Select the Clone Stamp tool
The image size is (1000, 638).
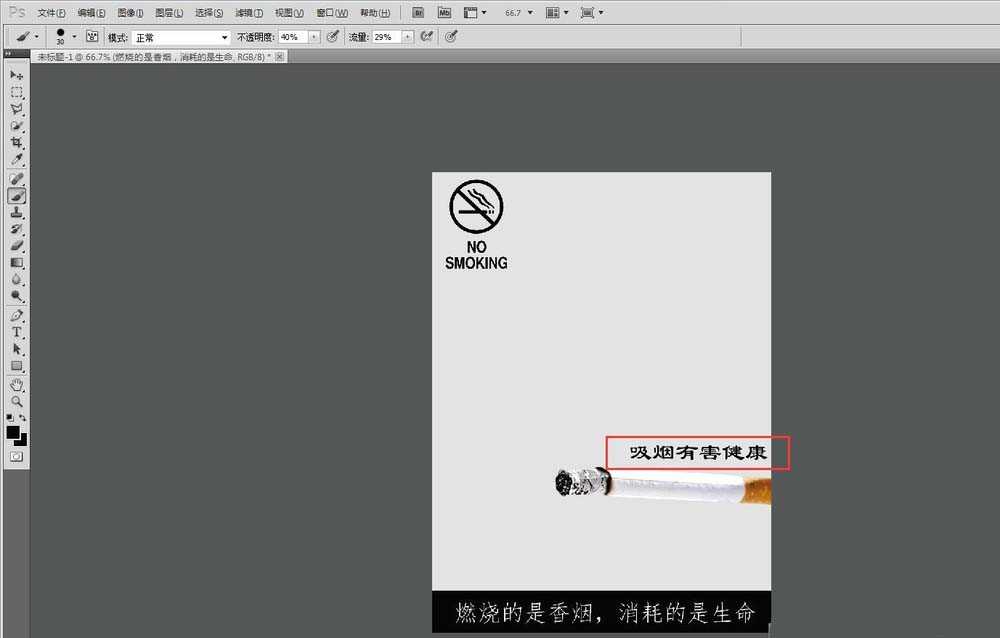(15, 211)
